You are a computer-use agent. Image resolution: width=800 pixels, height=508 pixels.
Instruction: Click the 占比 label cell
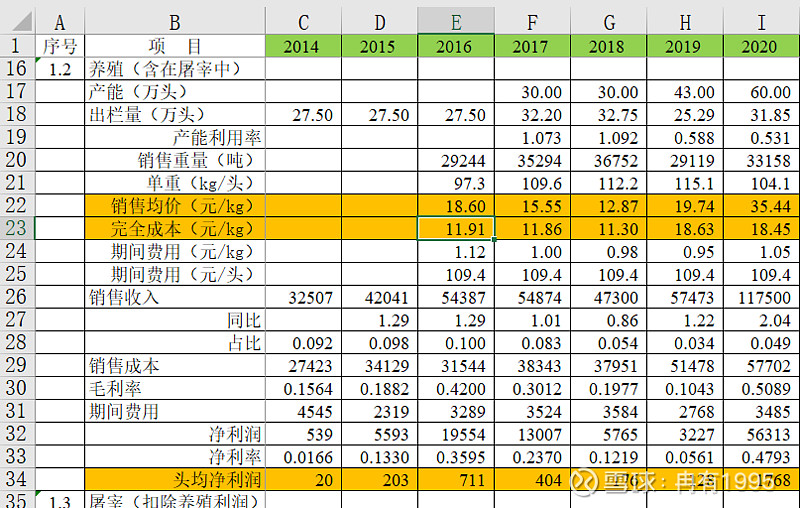[x=175, y=343]
